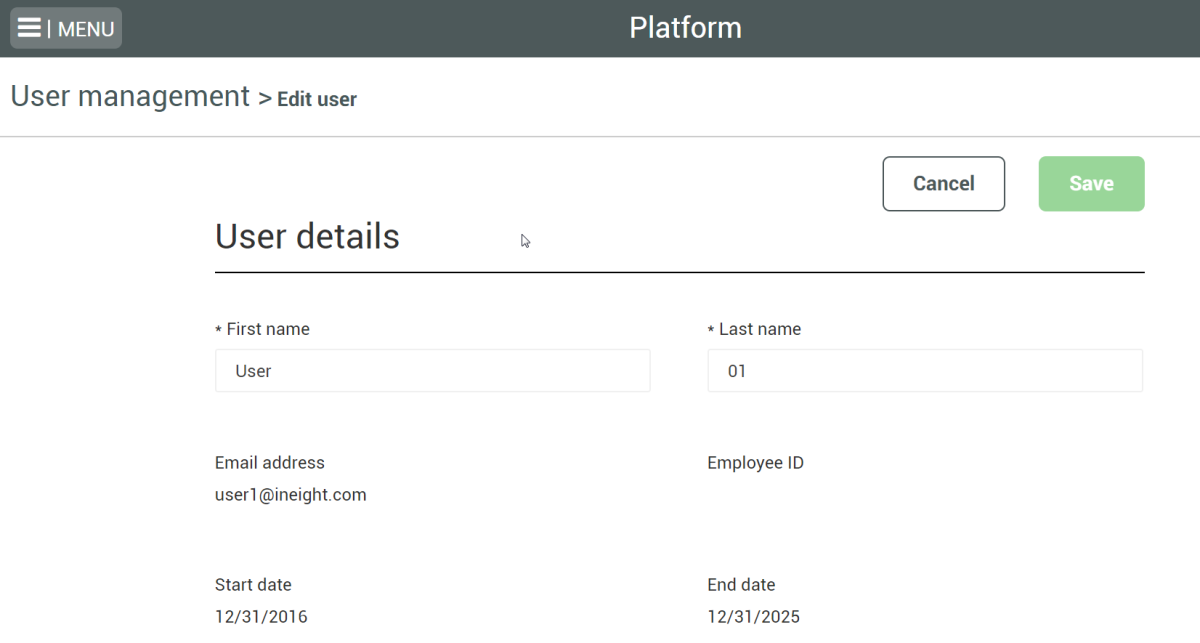Click the Edit user breadcrumb text
1200x643 pixels.
pos(317,99)
